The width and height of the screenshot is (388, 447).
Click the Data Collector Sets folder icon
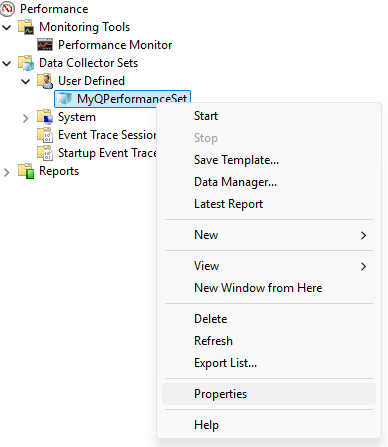pos(26,63)
